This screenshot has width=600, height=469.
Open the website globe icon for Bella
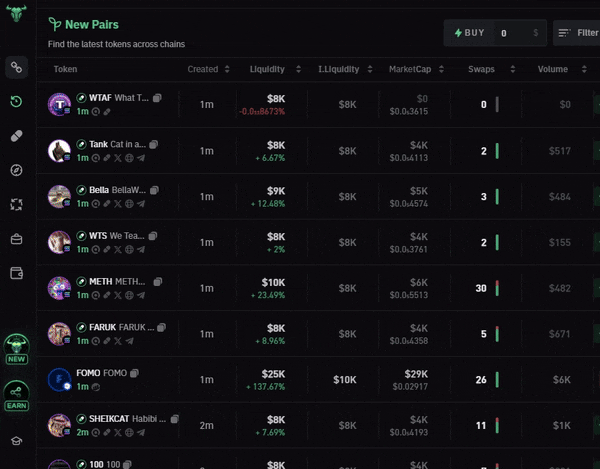(129, 204)
